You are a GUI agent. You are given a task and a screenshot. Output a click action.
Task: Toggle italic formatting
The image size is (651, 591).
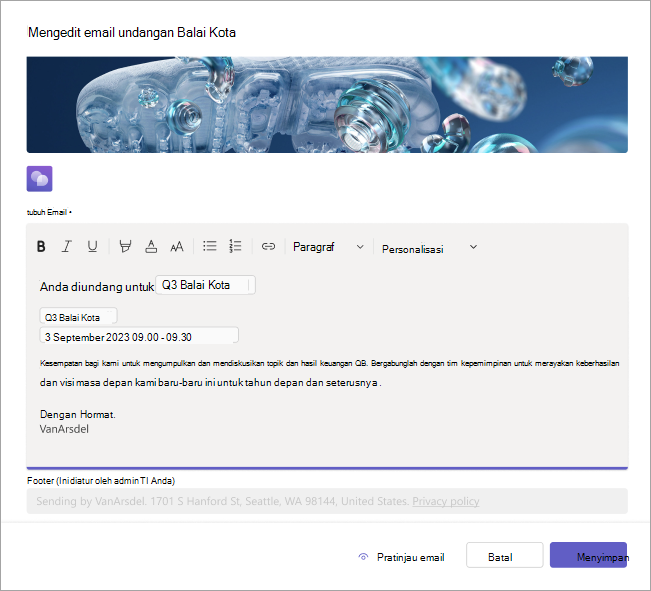(x=66, y=246)
